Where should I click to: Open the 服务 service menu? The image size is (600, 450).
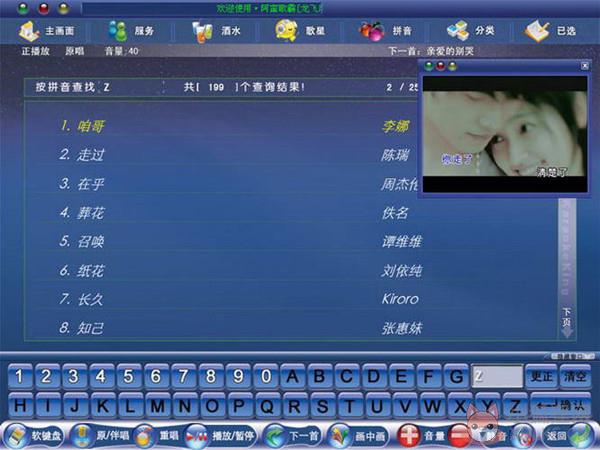(131, 31)
